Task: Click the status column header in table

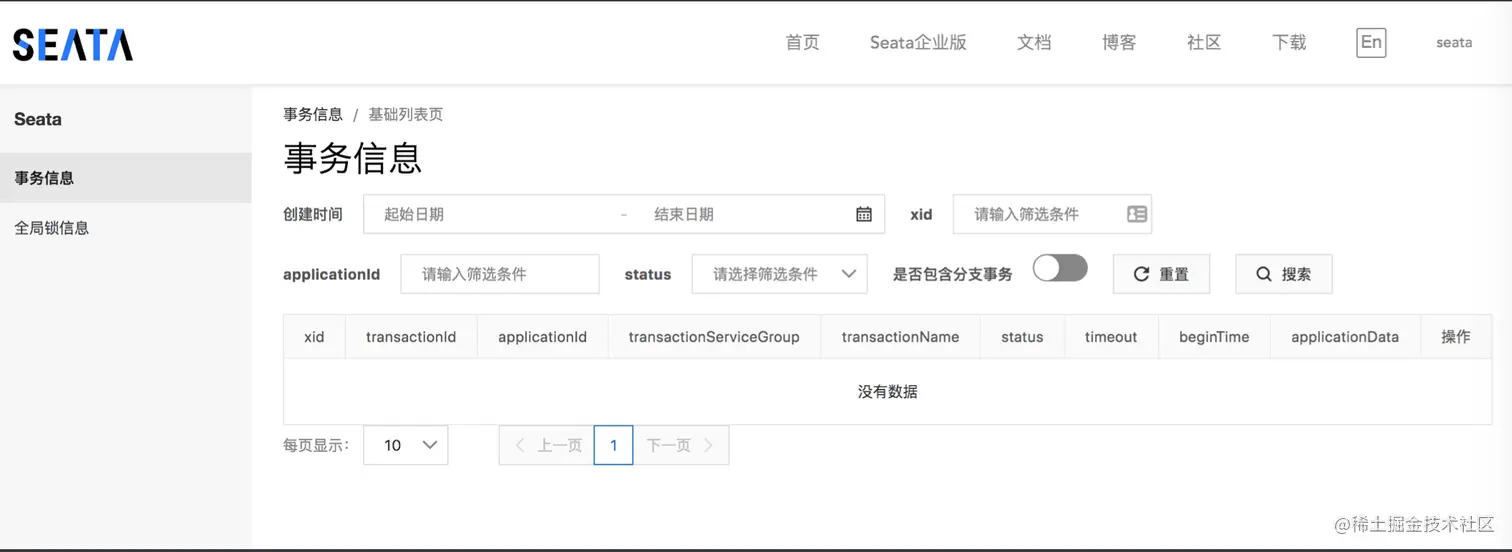Action: click(x=1022, y=337)
